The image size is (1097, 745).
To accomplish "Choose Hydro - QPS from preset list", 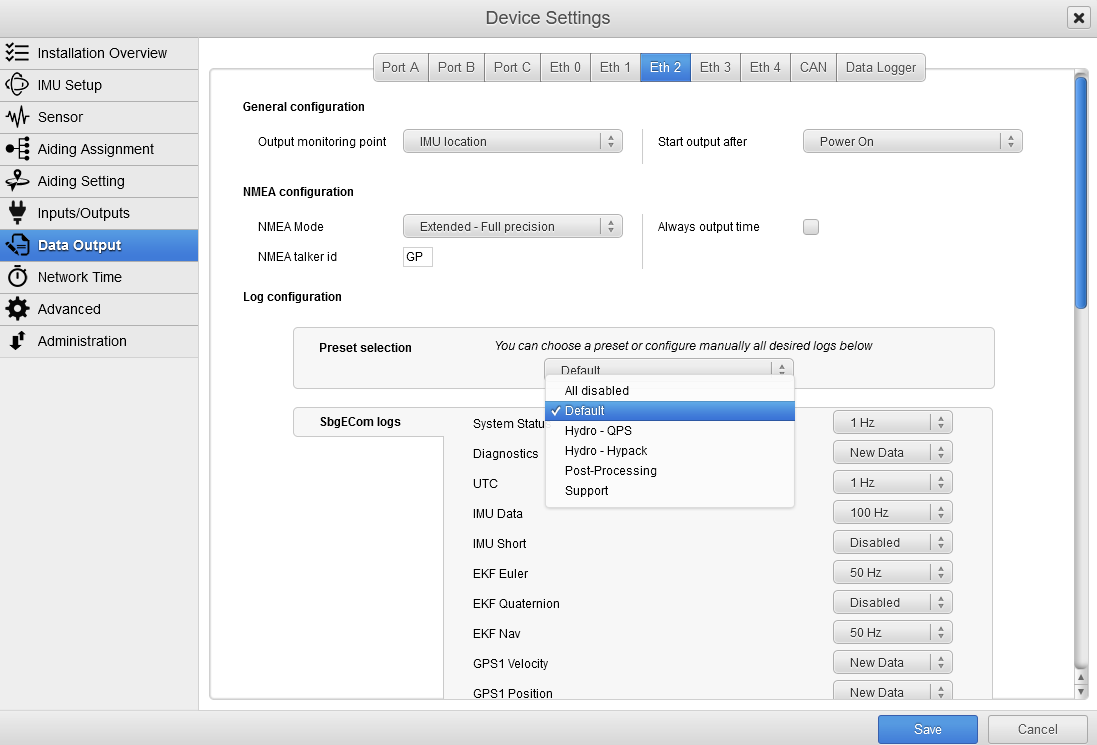I will click(598, 431).
